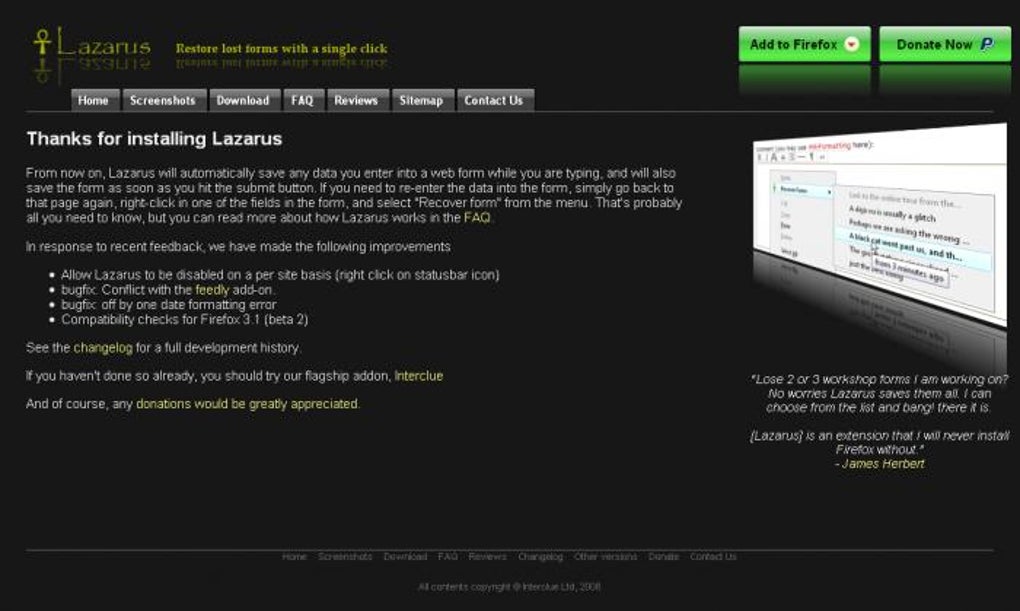The width and height of the screenshot is (1020, 611).
Task: Open the feedly add-on link
Action: click(x=212, y=290)
